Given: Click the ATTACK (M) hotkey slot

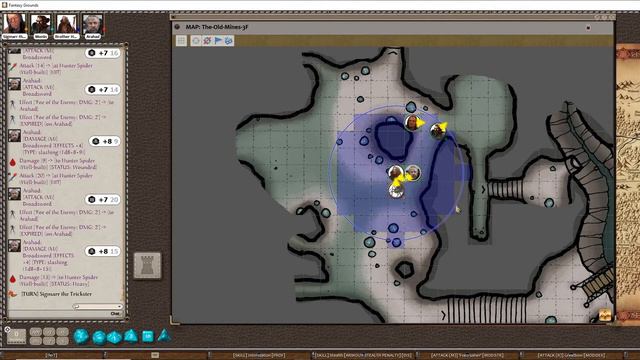Looking at the screenshot, I should pos(468,356).
